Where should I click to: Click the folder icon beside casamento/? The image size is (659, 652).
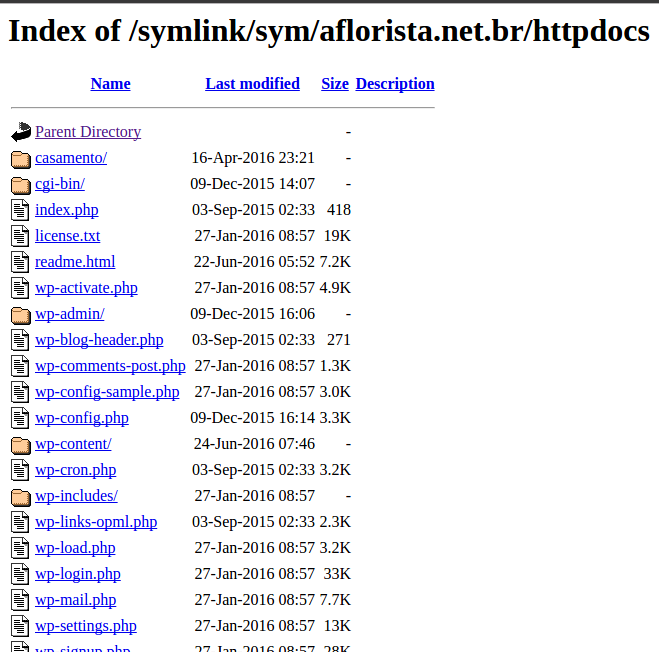pos(21,159)
